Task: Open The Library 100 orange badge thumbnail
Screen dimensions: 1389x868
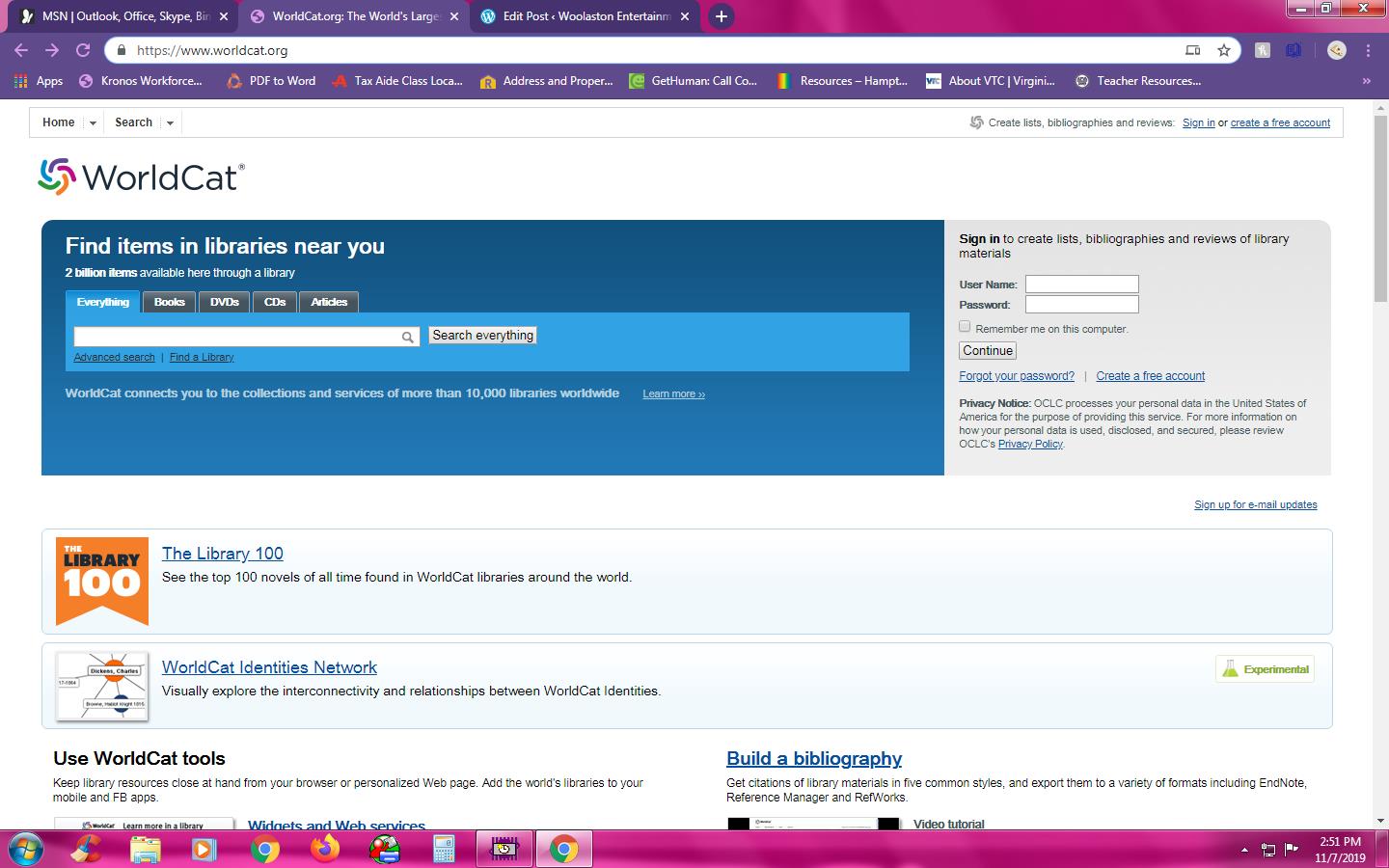Action: coord(102,581)
